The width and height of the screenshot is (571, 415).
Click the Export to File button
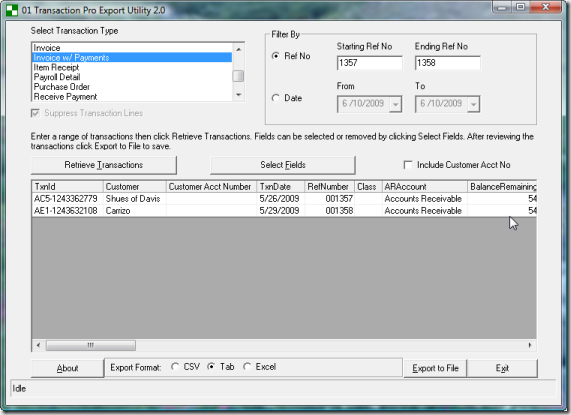[x=435, y=368]
